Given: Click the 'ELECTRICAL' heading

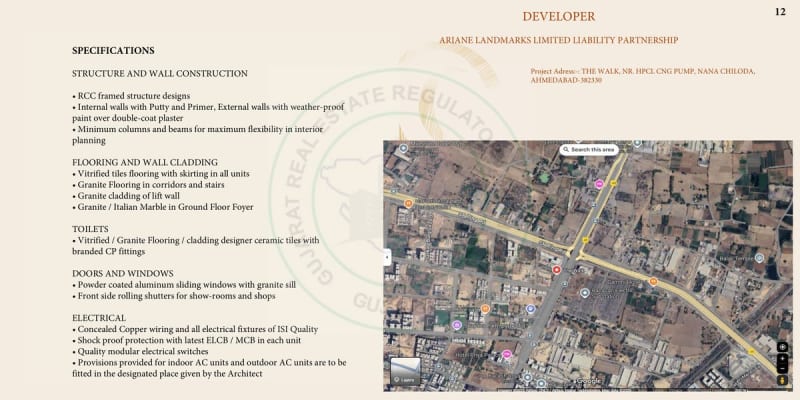Looking at the screenshot, I should 99,318.
